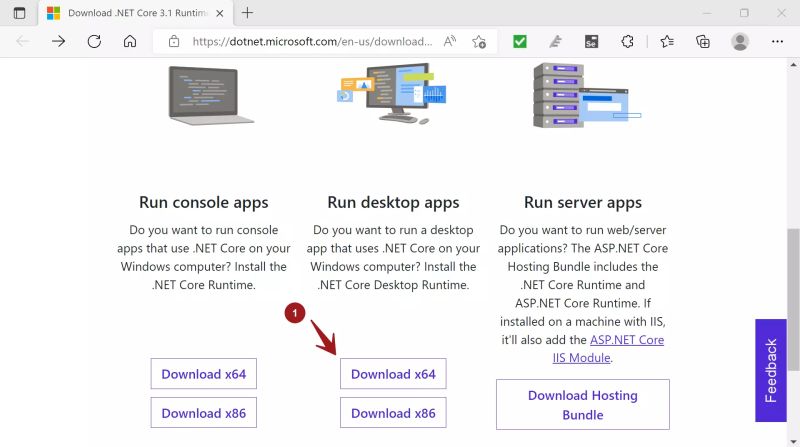This screenshot has width=800, height=447.
Task: Open Collections icon
Action: 703,41
